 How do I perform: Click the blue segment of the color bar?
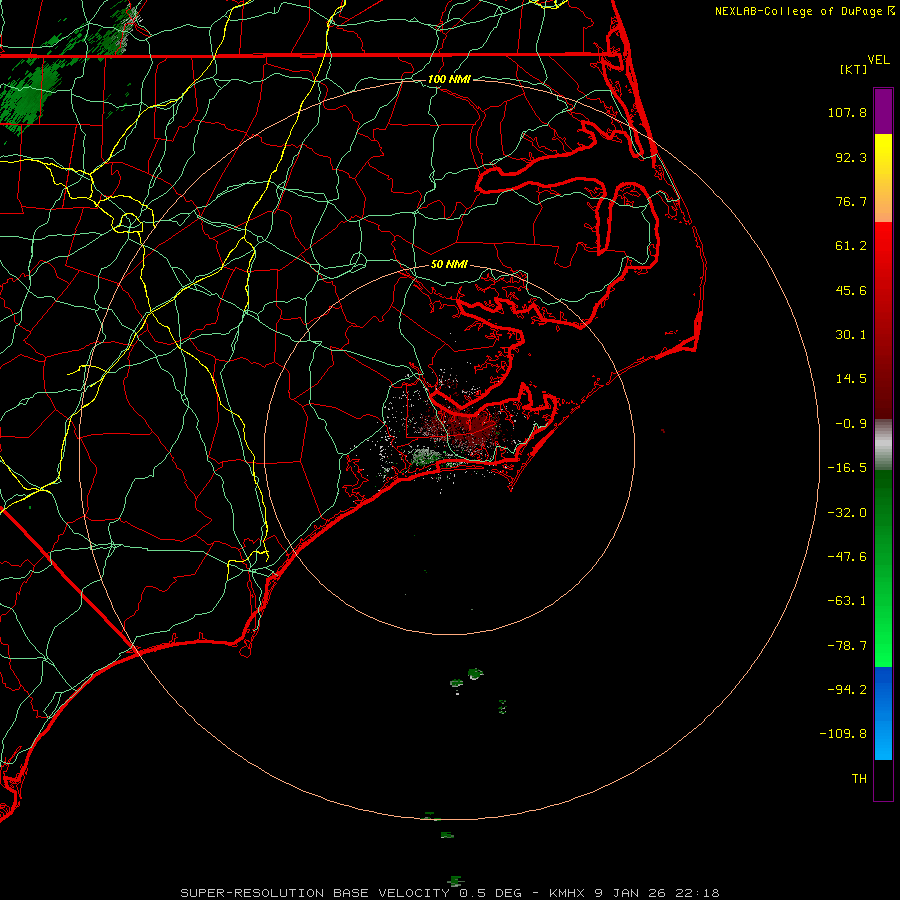(x=883, y=713)
